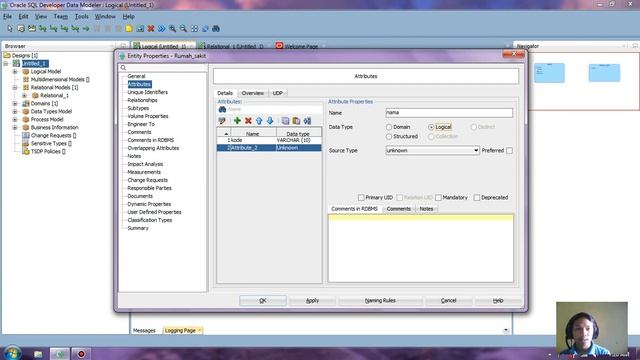Click the copy attributes icon
Image resolution: width=640 pixels, height=360 pixels.
(x=285, y=120)
